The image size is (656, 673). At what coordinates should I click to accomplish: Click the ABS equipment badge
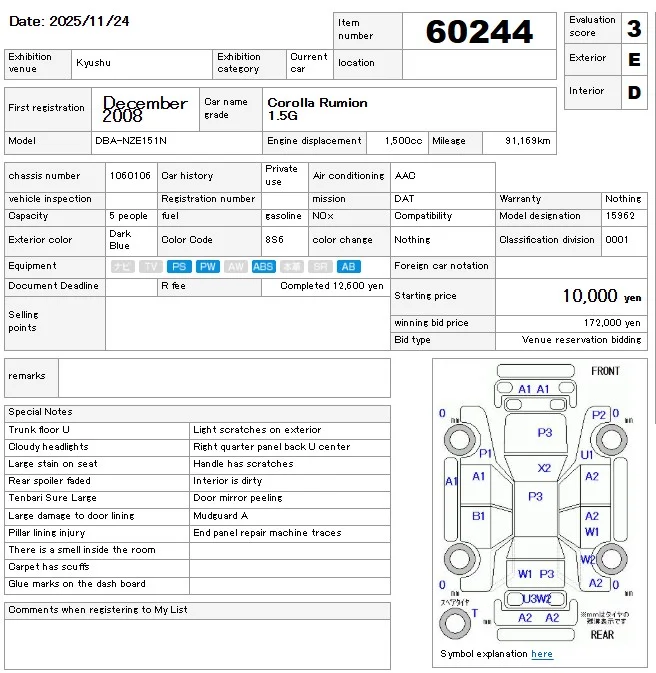tap(263, 267)
